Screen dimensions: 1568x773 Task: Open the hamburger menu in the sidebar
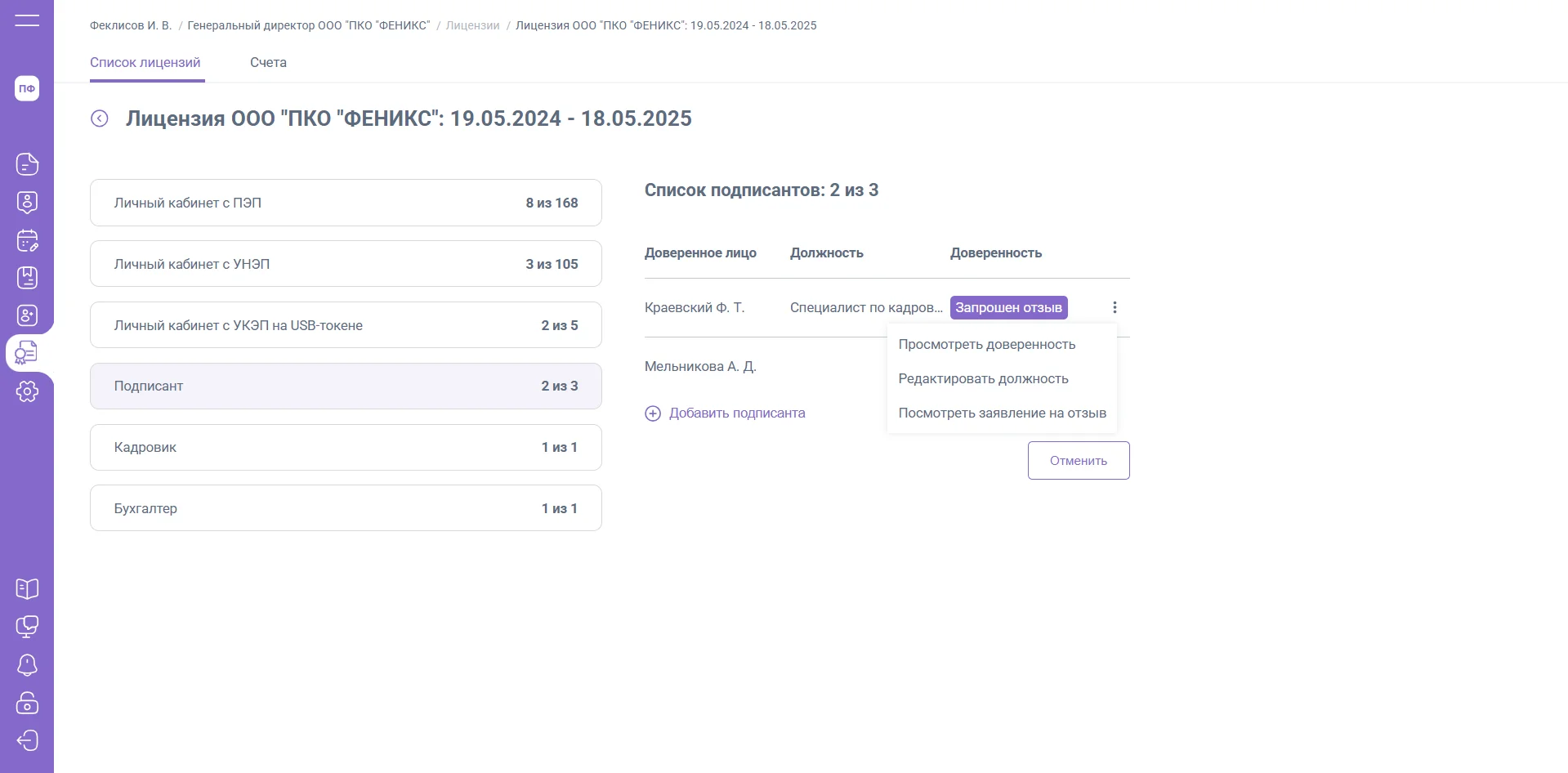pos(27,20)
